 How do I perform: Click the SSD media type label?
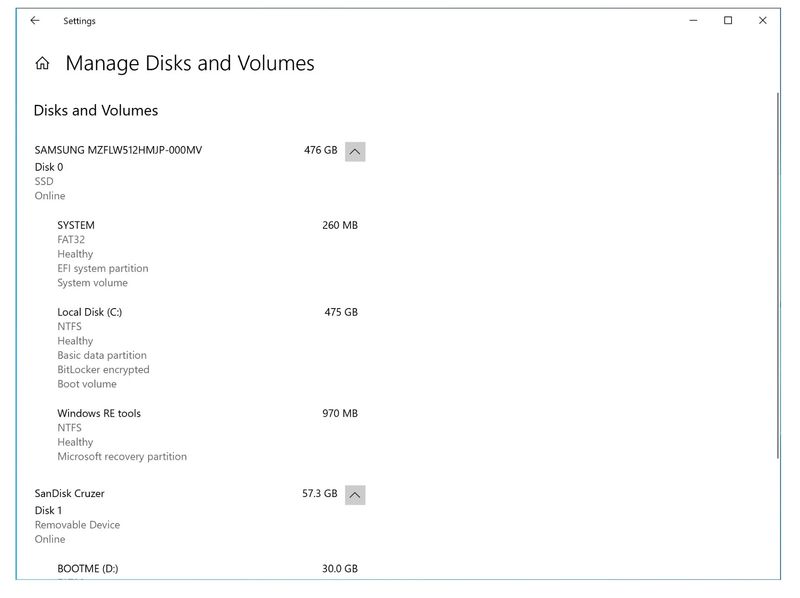pos(44,181)
